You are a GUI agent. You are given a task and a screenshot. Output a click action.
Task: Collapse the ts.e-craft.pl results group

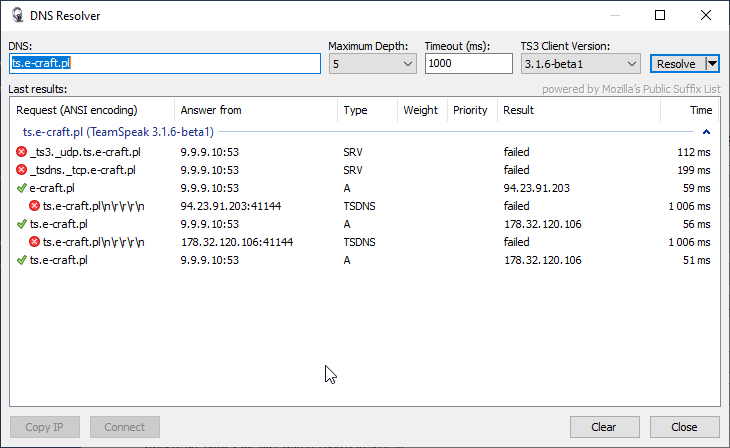706,131
